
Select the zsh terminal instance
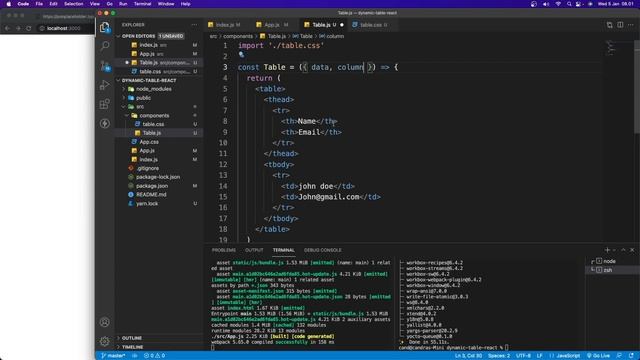click(x=611, y=270)
